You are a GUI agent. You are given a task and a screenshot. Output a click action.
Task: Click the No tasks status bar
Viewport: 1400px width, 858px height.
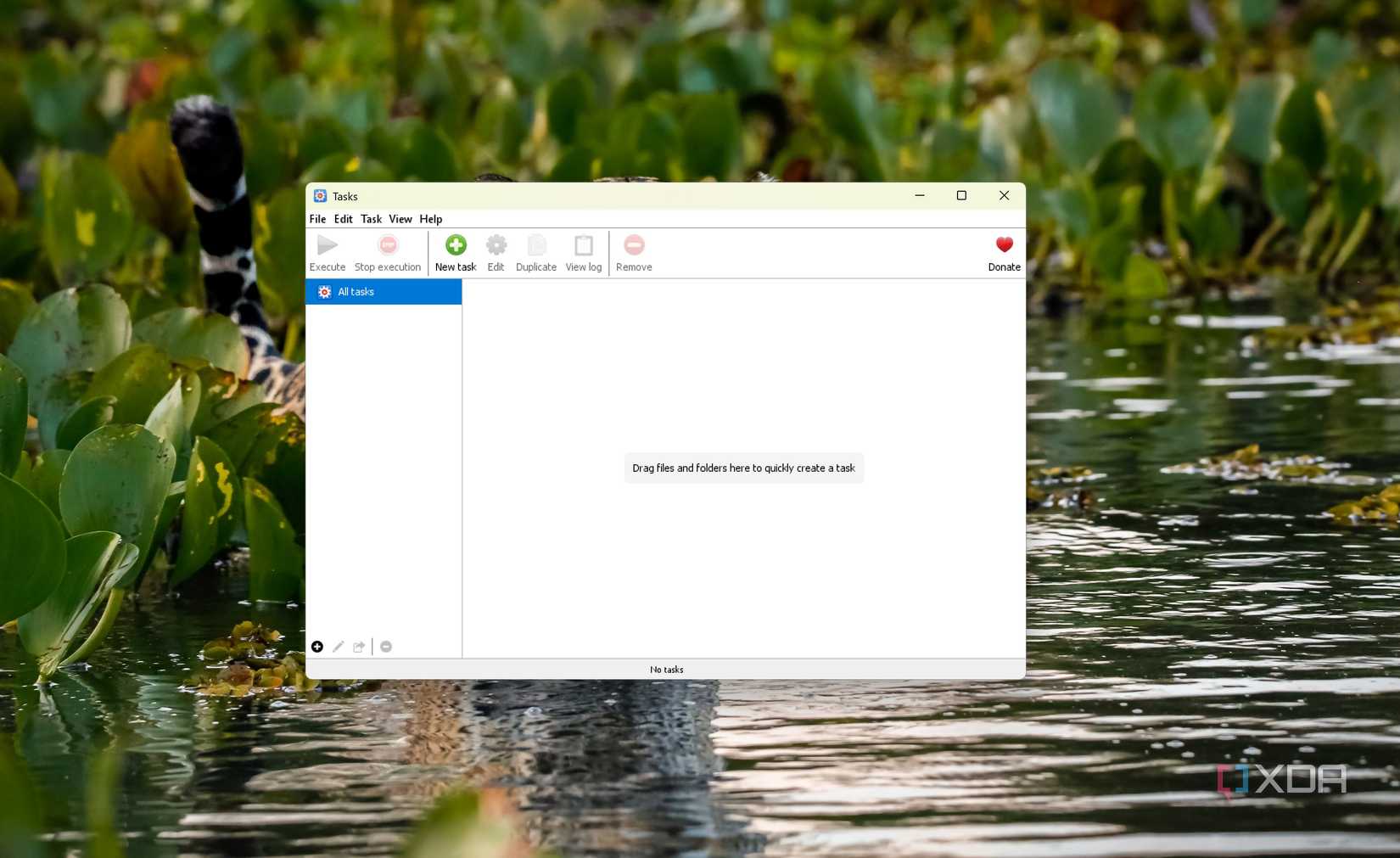[666, 670]
